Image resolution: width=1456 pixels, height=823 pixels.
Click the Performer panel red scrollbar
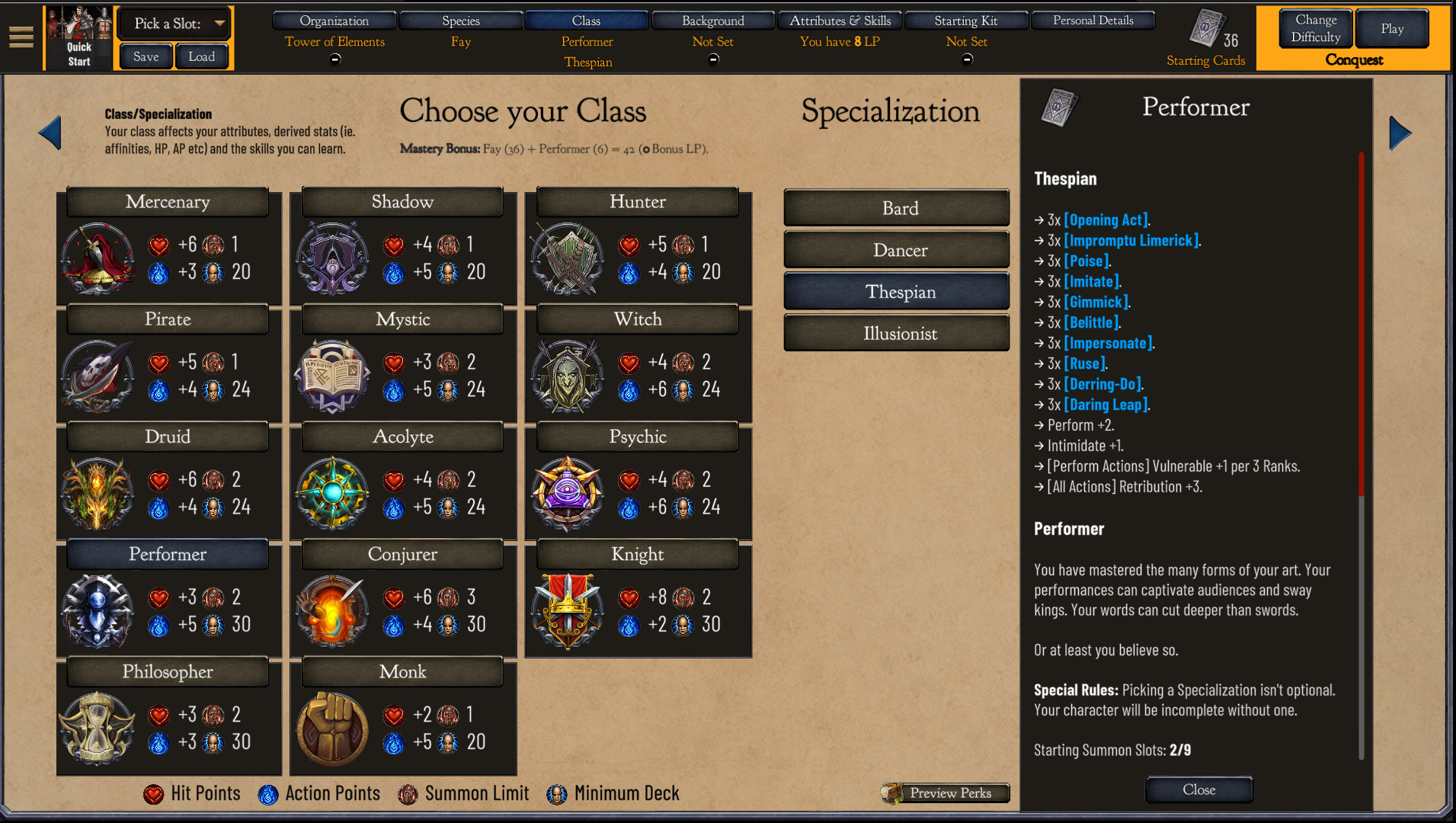(x=1361, y=324)
